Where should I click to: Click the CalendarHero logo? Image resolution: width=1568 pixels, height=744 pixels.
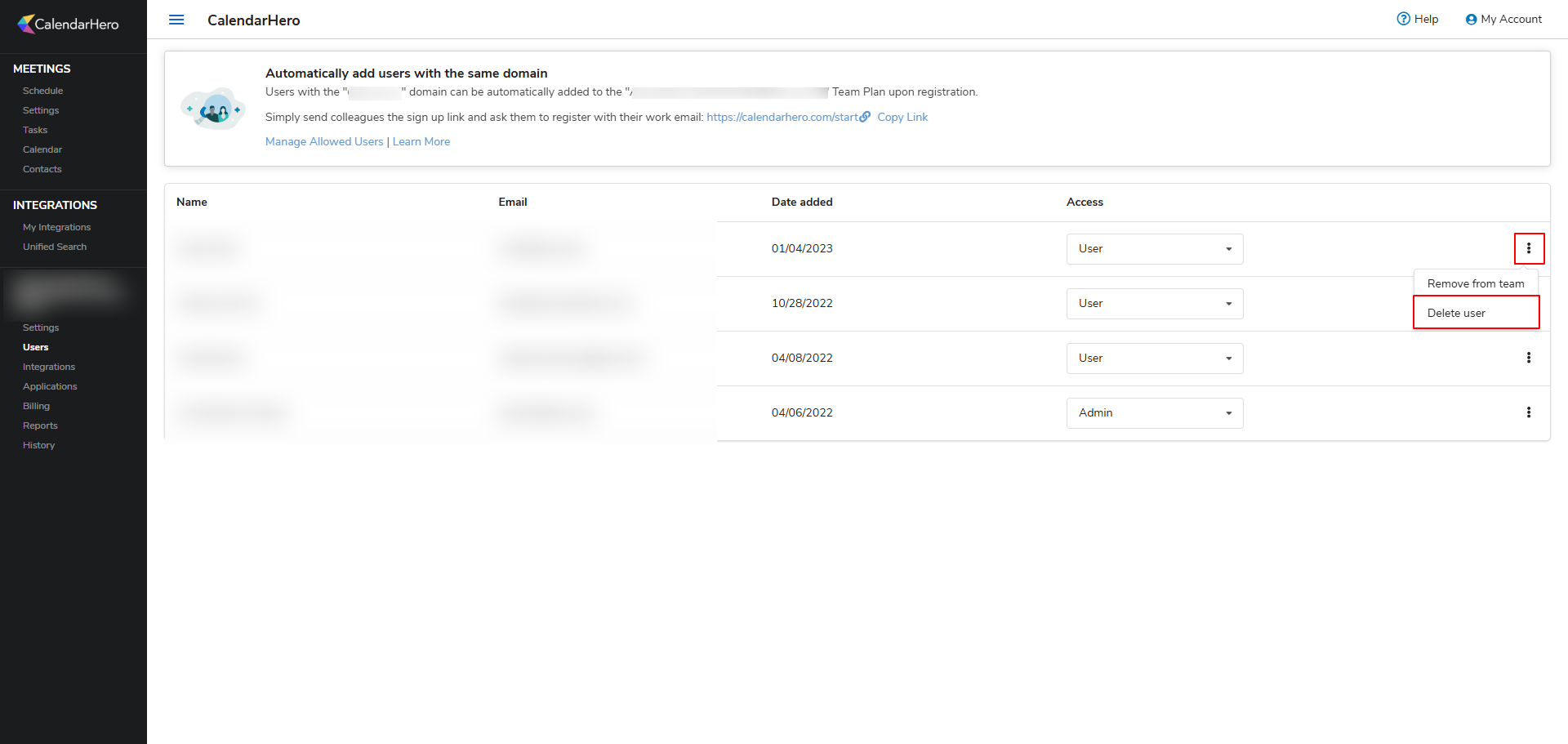[69, 24]
